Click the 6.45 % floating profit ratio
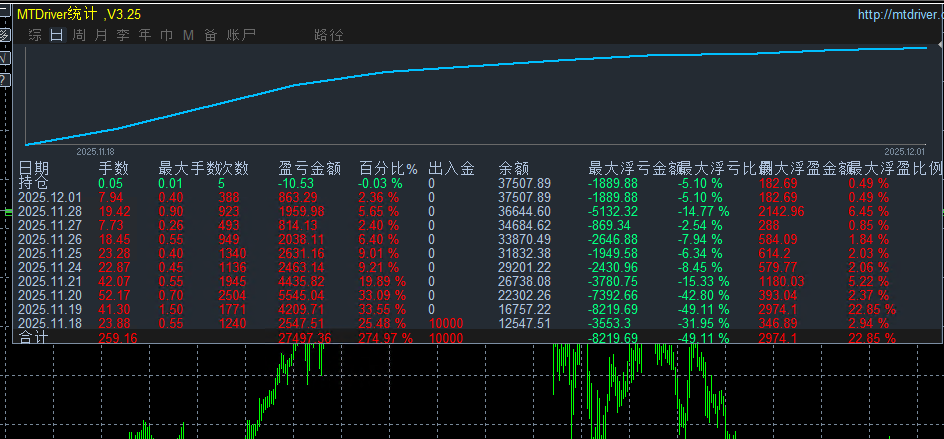The width and height of the screenshot is (944, 439). 868,211
